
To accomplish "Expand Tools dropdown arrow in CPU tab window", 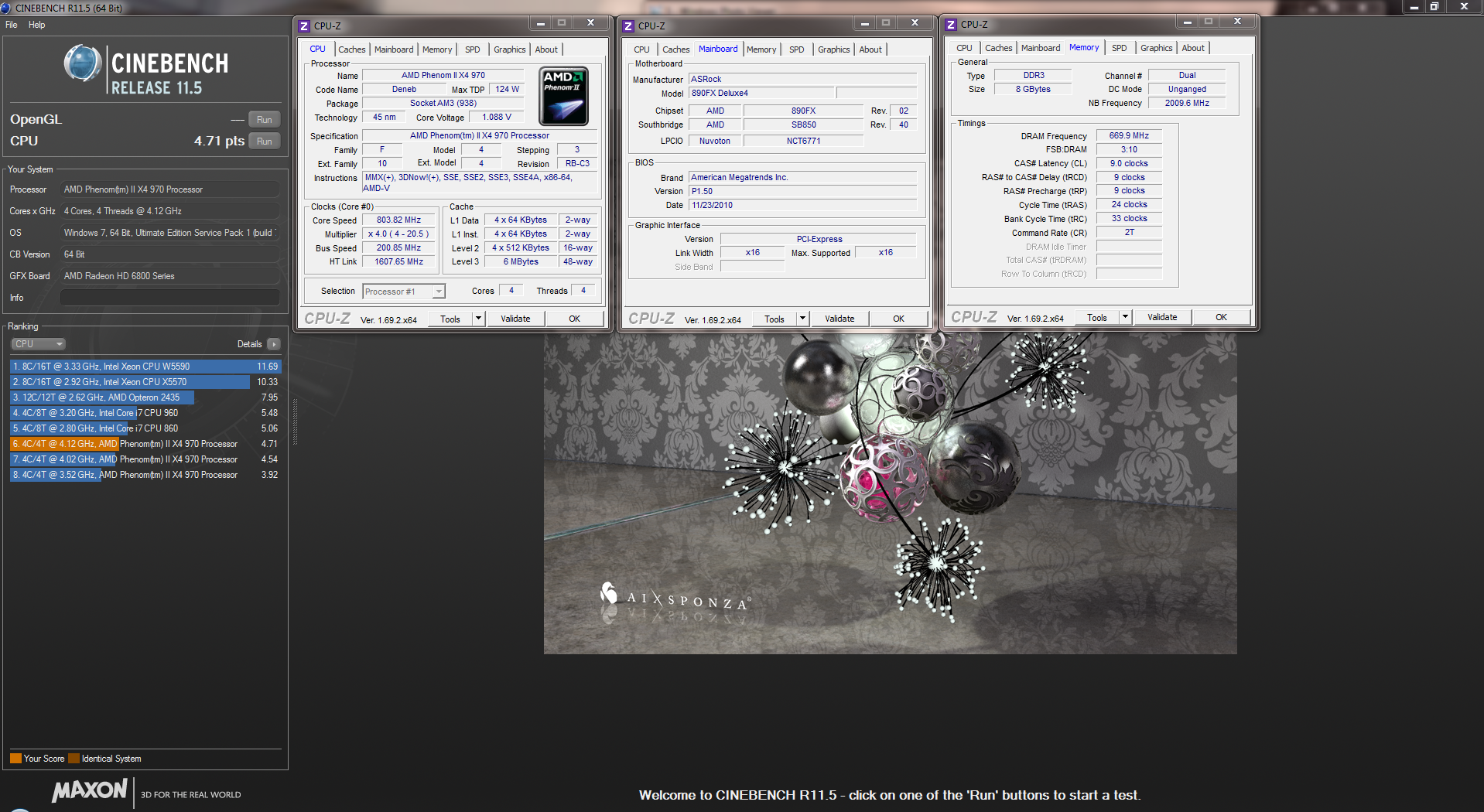I will click(478, 319).
